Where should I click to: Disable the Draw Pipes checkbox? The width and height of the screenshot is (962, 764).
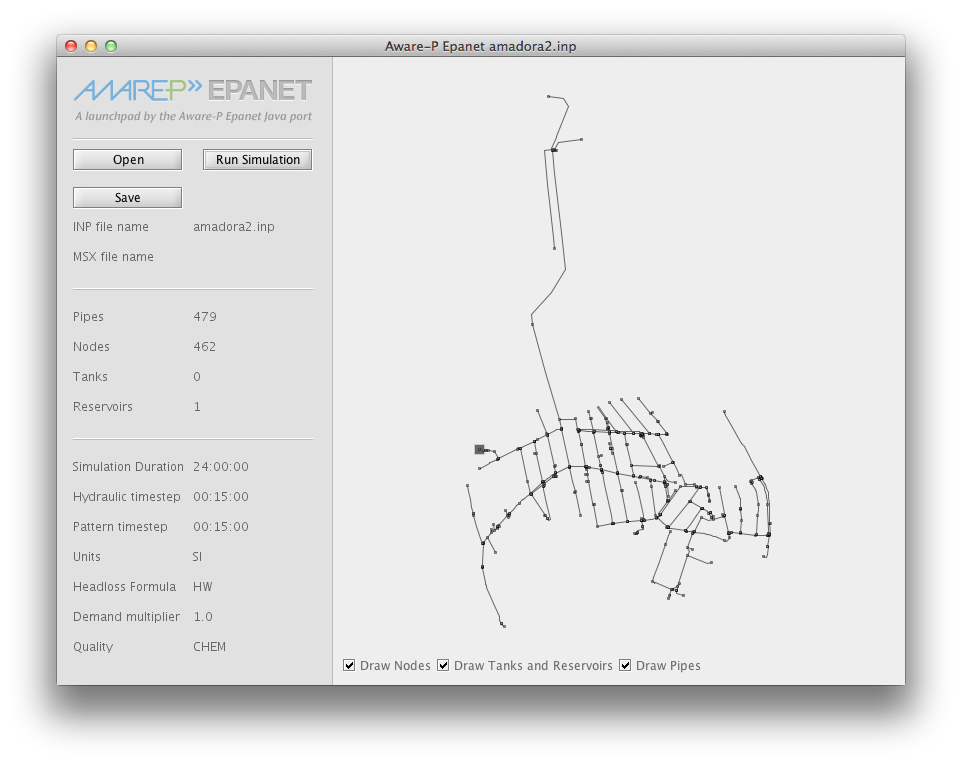point(625,665)
